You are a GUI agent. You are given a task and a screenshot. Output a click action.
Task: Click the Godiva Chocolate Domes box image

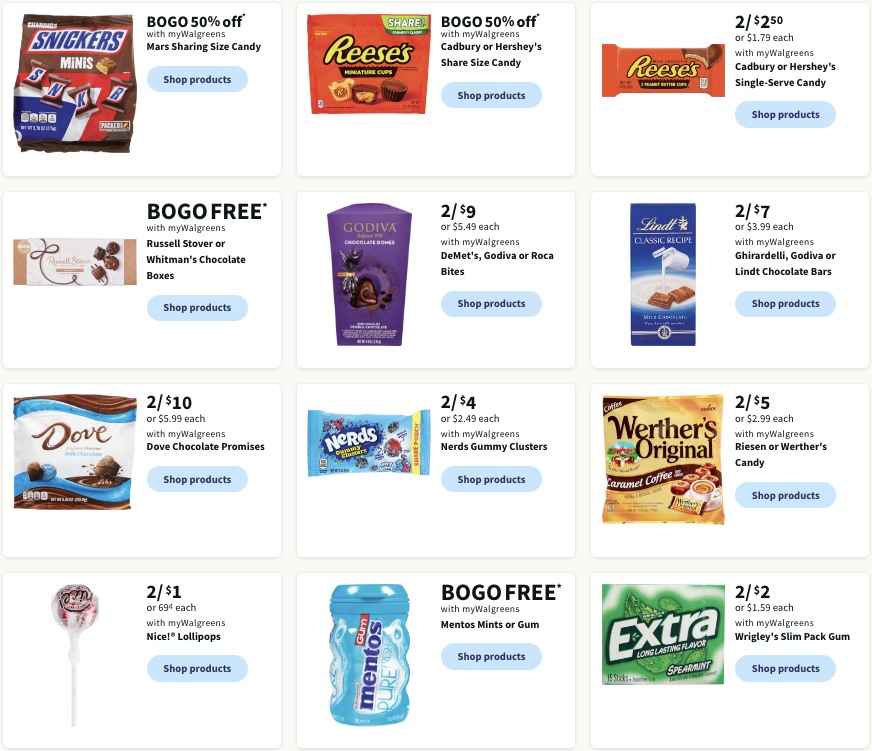pos(369,275)
